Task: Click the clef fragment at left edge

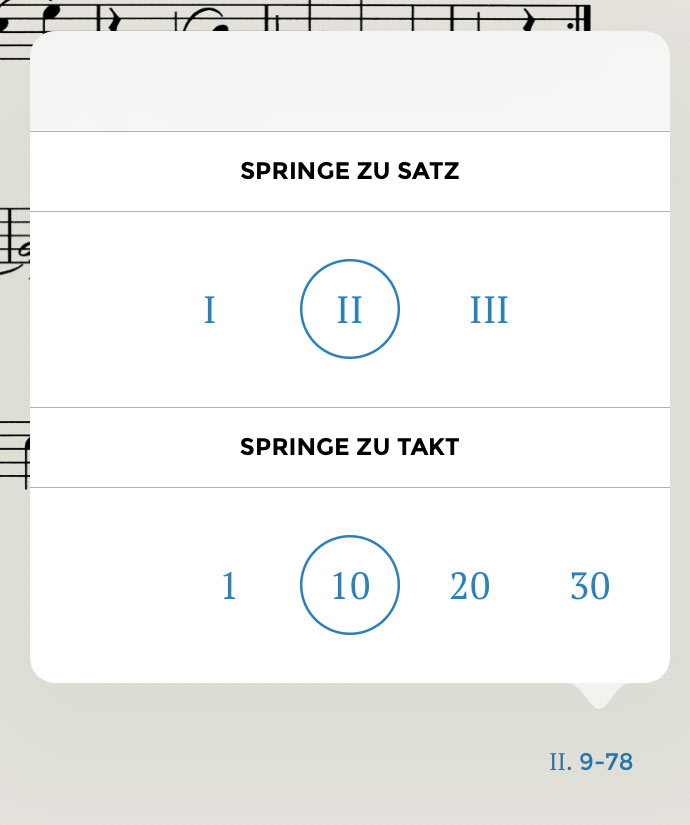Action: click(x=16, y=240)
